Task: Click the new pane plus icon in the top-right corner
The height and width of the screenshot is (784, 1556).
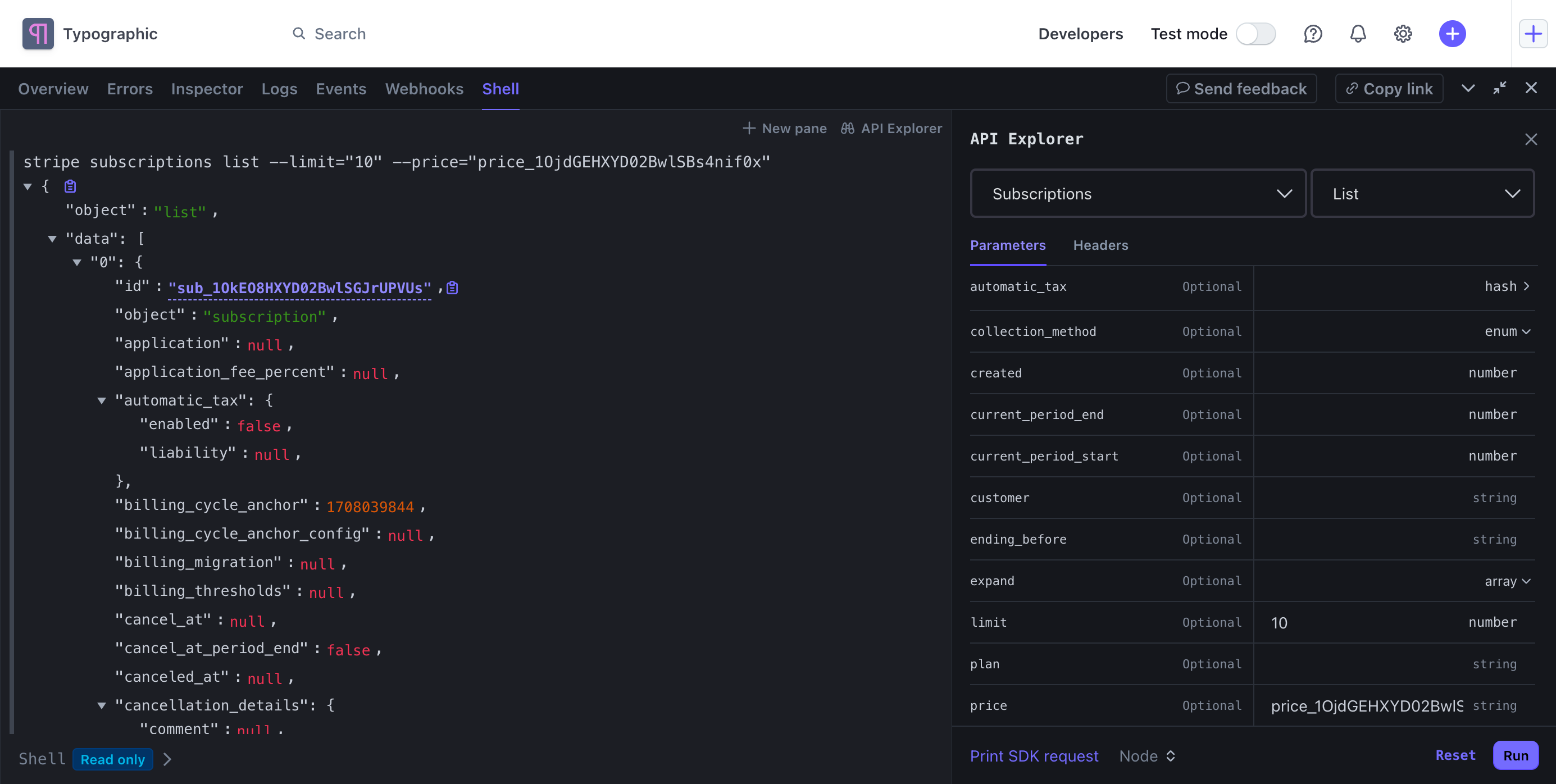Action: pyautogui.click(x=1534, y=33)
